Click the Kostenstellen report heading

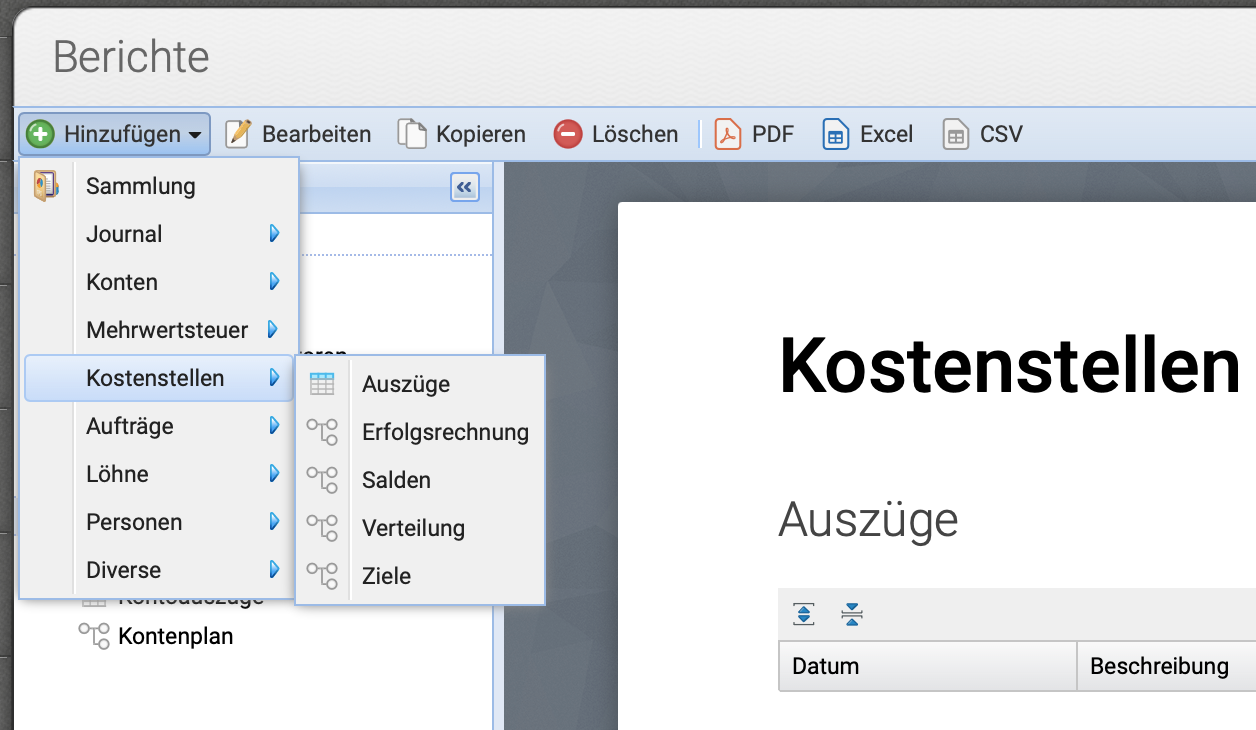(1010, 366)
